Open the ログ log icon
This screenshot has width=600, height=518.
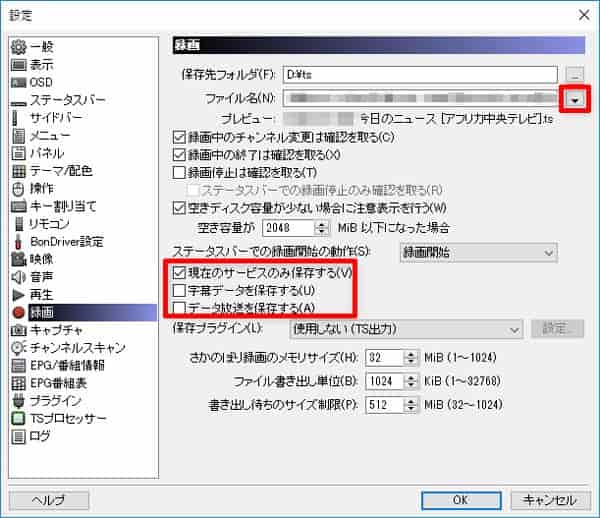click(x=18, y=436)
